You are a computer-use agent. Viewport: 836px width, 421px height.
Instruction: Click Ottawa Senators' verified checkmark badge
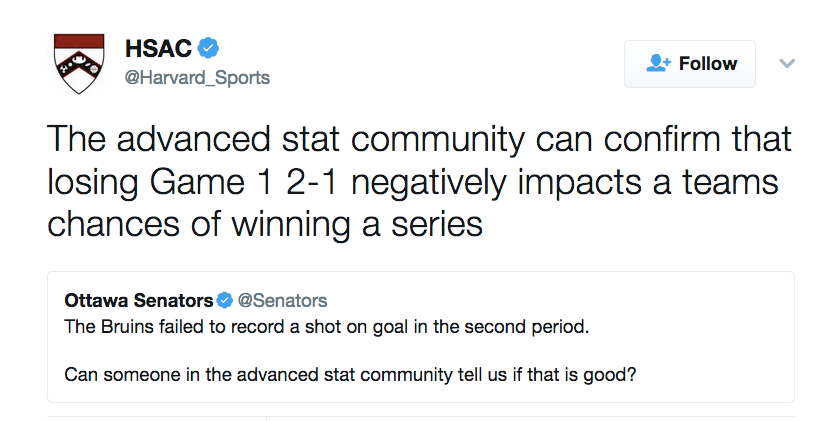pyautogui.click(x=224, y=301)
